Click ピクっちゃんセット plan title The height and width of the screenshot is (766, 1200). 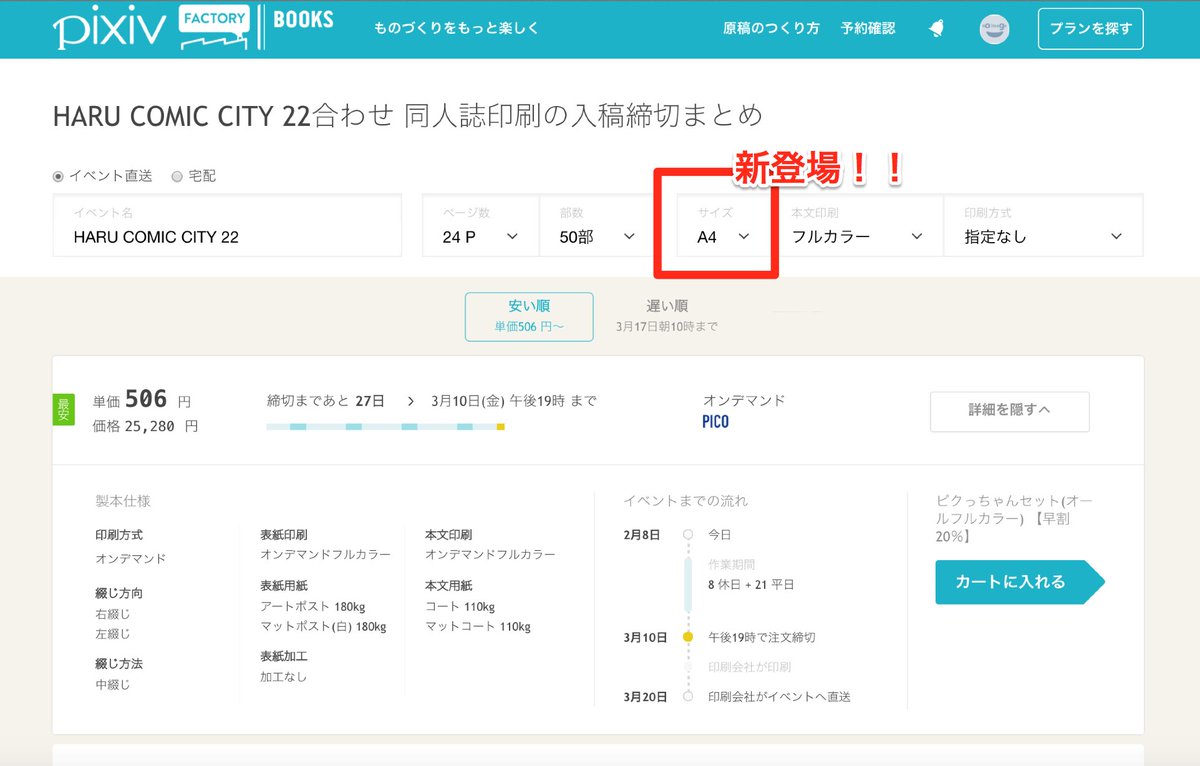pyautogui.click(x=1014, y=518)
